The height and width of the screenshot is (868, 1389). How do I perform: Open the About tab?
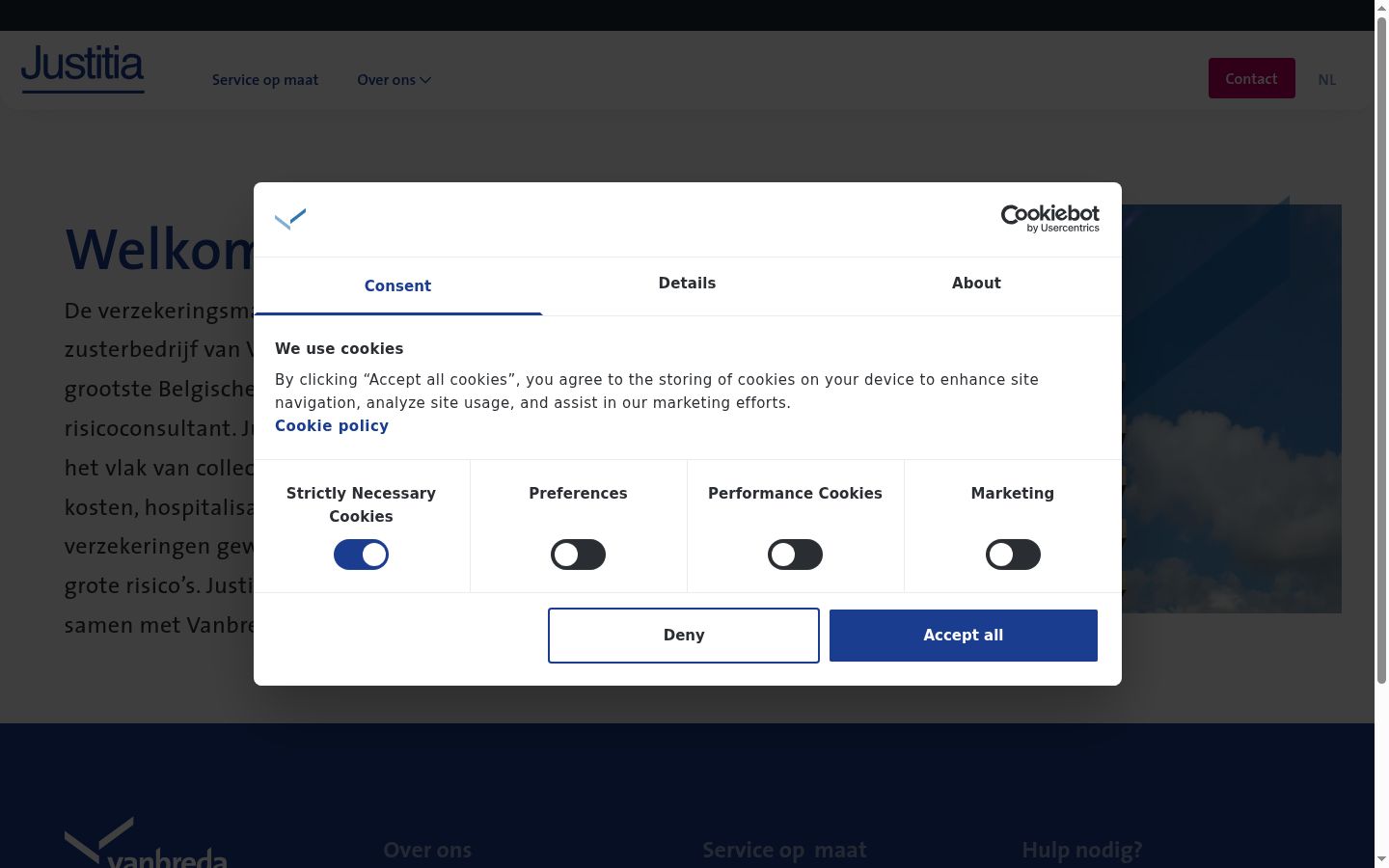click(976, 285)
